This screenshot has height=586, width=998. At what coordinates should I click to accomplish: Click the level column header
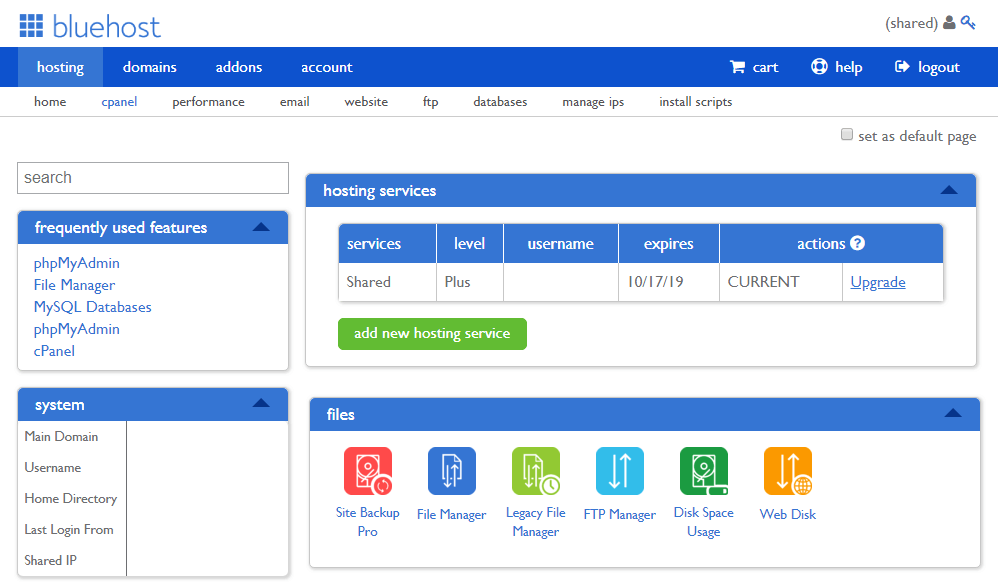click(x=470, y=243)
